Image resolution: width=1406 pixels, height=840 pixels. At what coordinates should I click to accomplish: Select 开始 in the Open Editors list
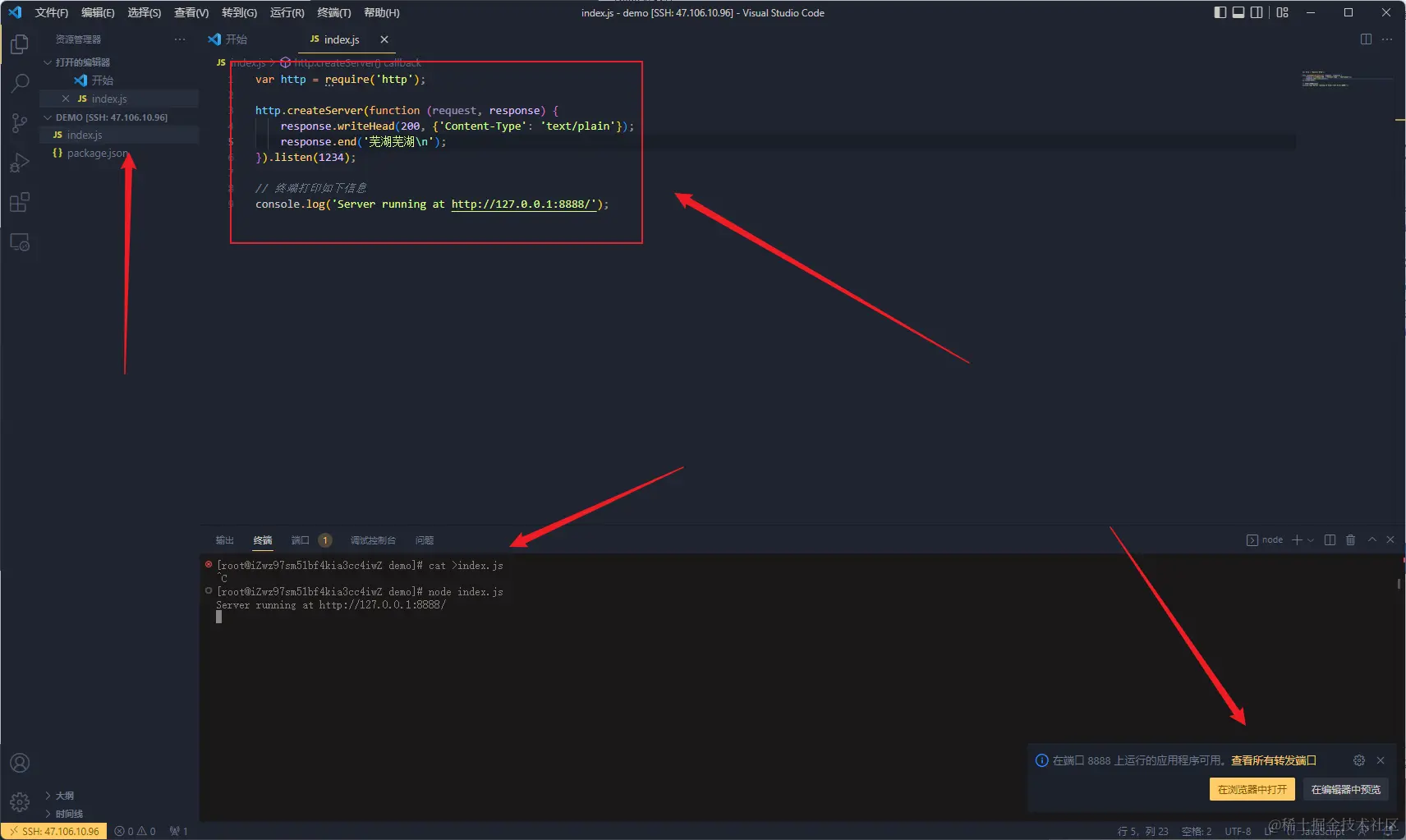pos(119,80)
